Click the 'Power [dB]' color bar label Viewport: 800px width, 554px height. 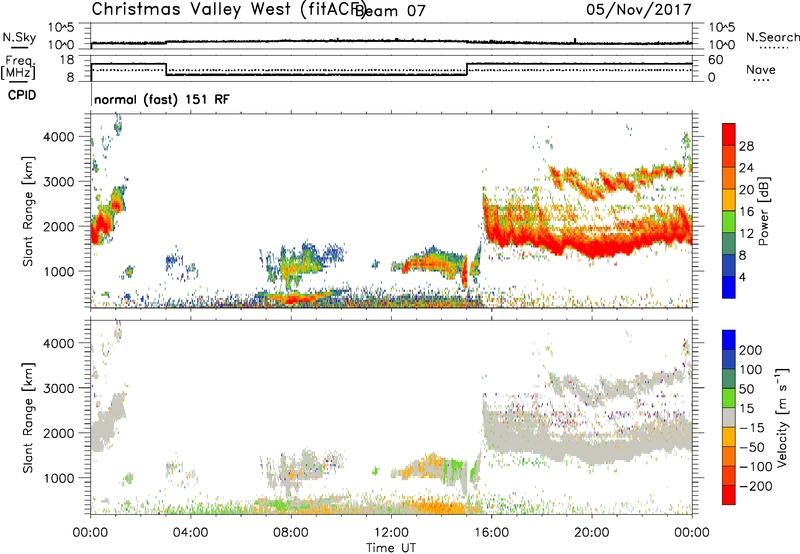click(764, 211)
